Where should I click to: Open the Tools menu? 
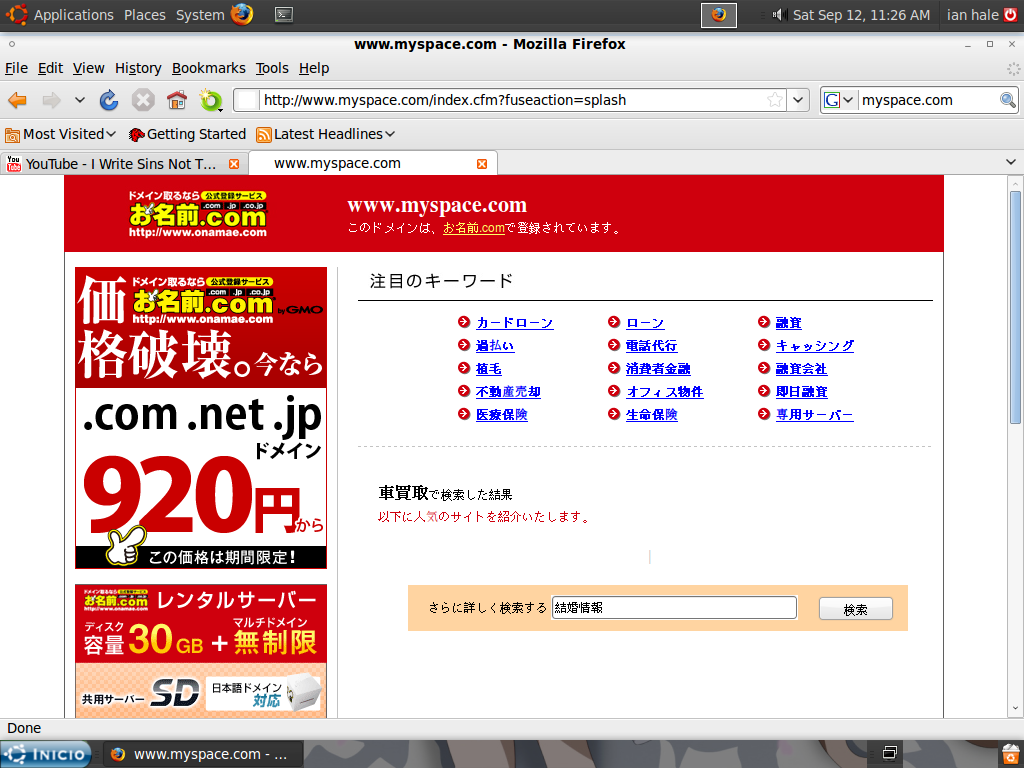tap(272, 69)
